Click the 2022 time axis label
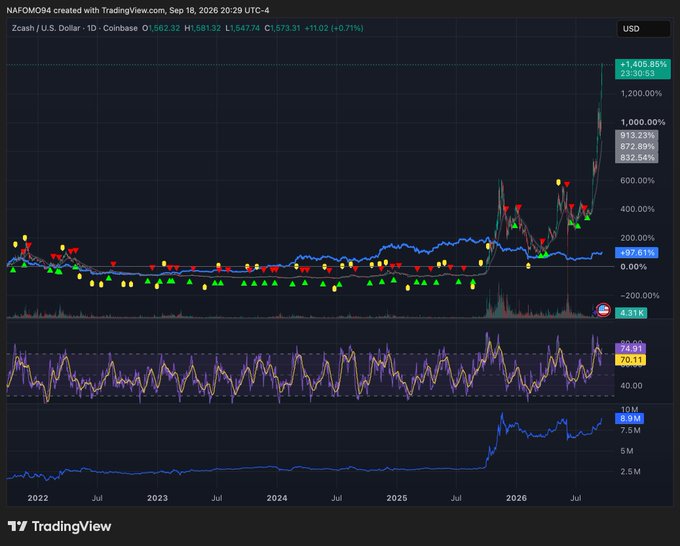 click(38, 498)
